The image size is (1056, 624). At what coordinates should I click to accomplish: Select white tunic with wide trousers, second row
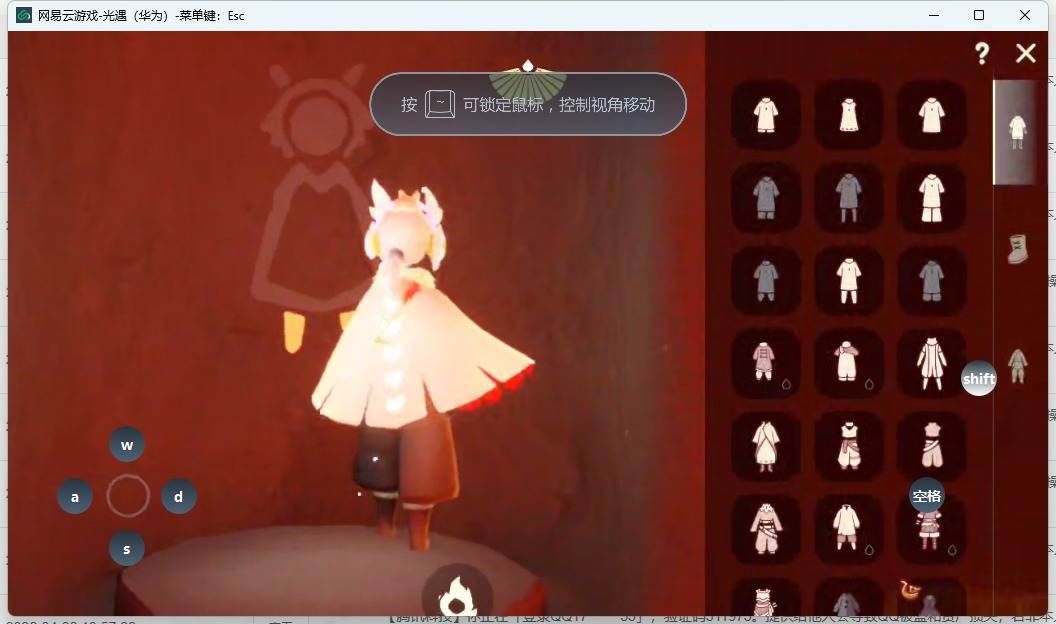pyautogui.click(x=931, y=198)
